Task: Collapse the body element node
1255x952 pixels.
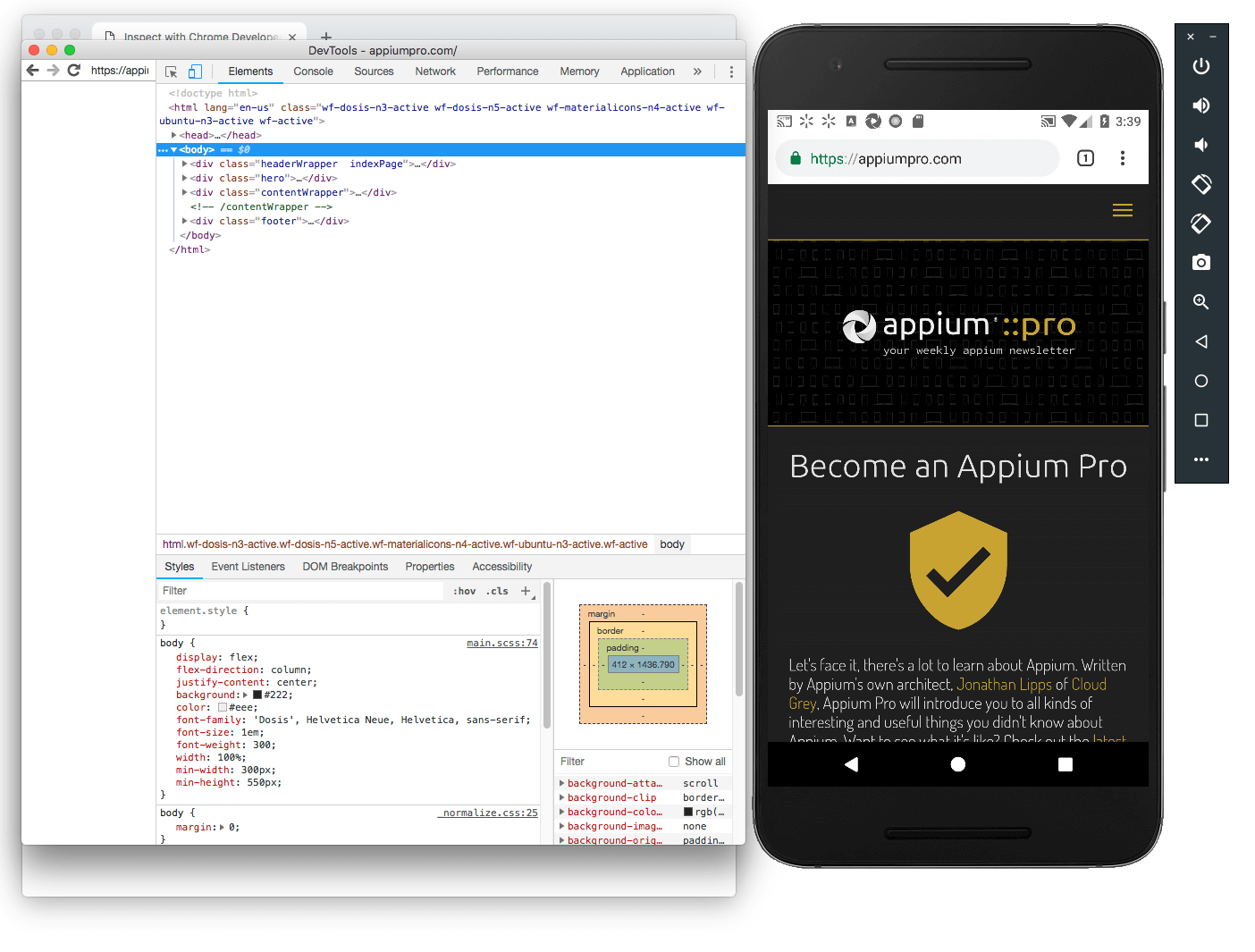Action: tap(174, 149)
